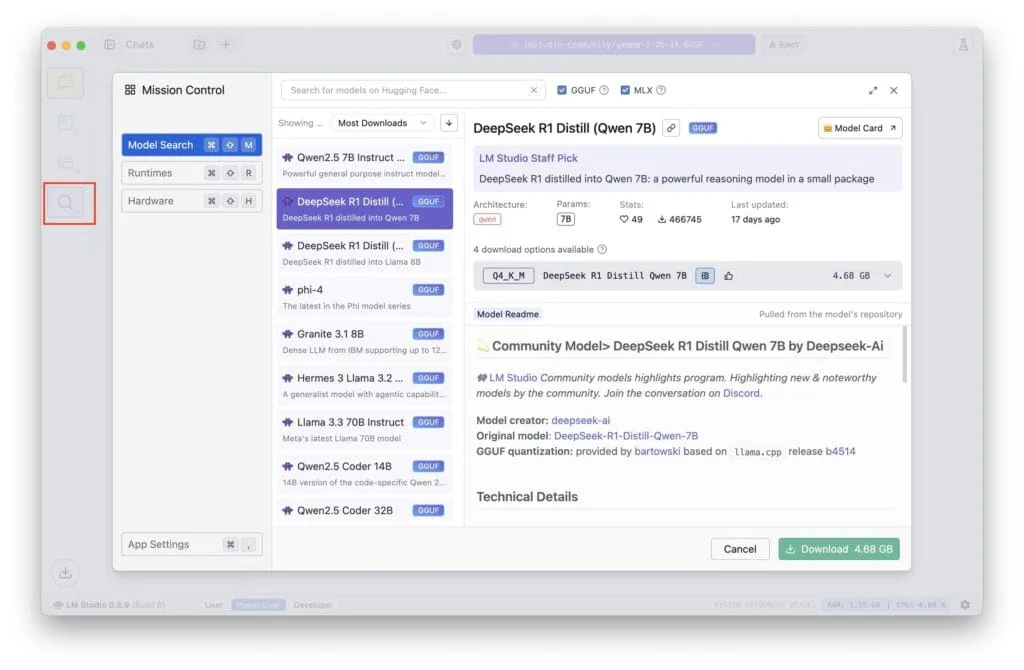Open the DeepSeek-R1-Distill-Qwen-7B original model link

tap(626, 436)
